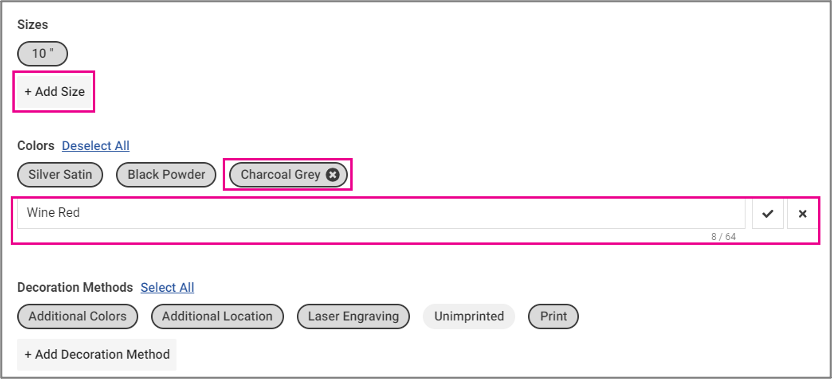Click the Decoration Methods section label

pos(75,288)
